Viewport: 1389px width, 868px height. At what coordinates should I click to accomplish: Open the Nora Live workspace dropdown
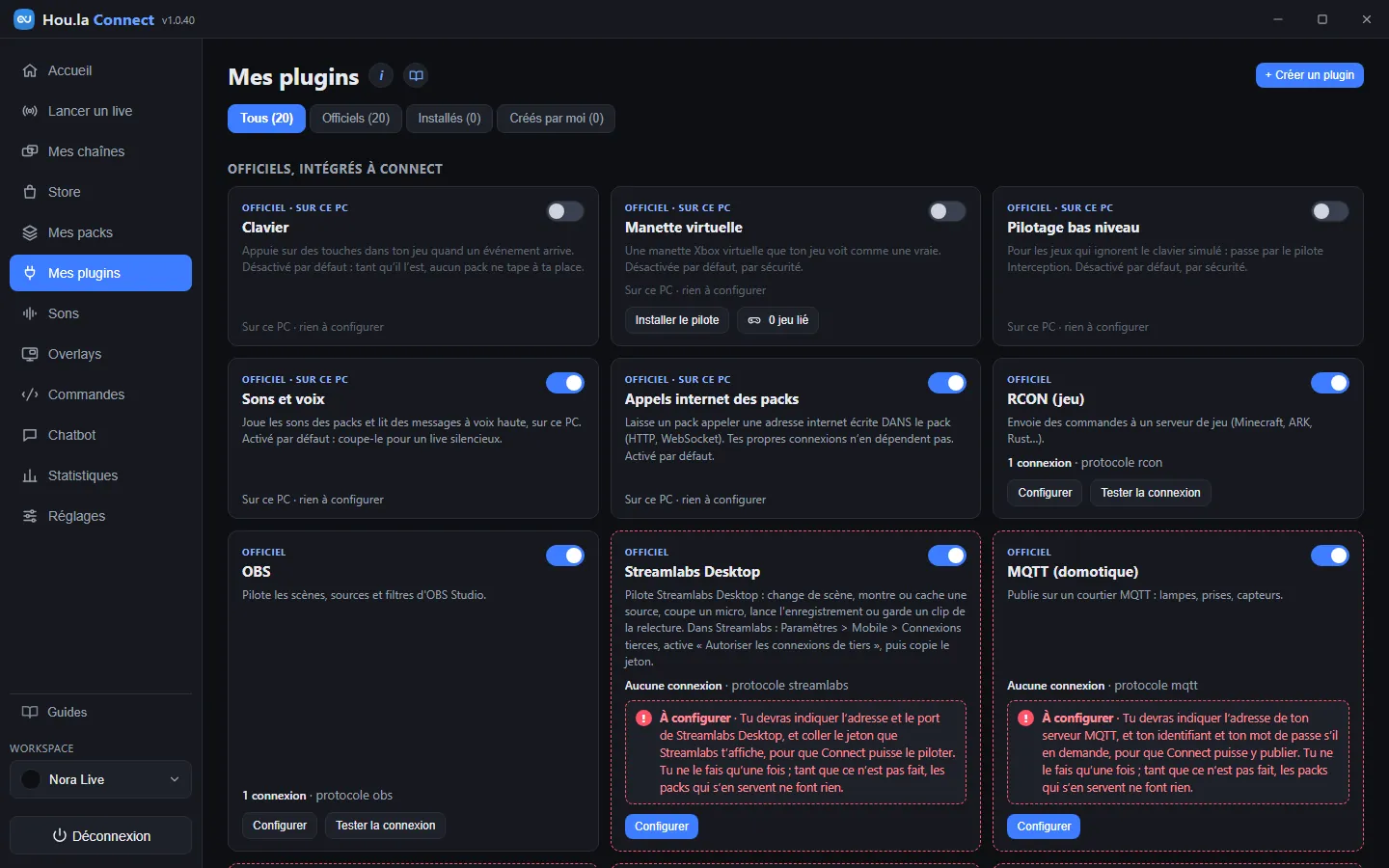click(100, 779)
